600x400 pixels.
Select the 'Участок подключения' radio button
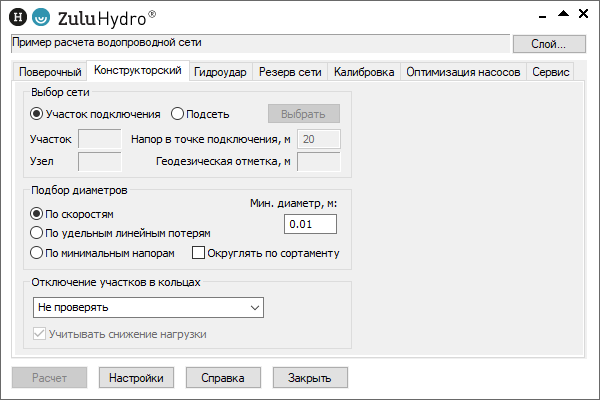pyautogui.click(x=37, y=113)
